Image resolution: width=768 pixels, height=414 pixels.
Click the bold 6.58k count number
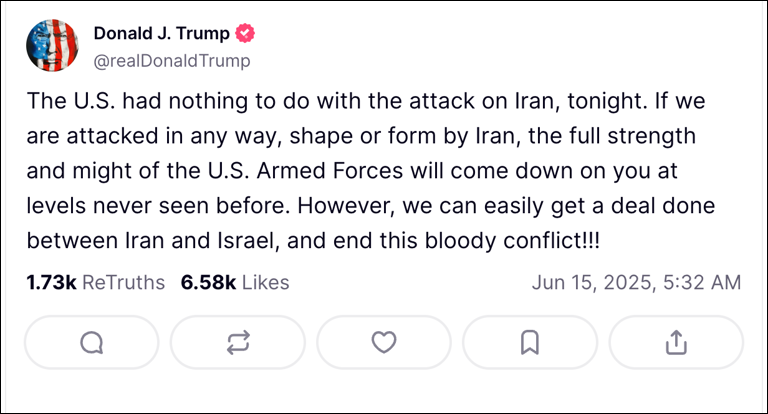208,283
